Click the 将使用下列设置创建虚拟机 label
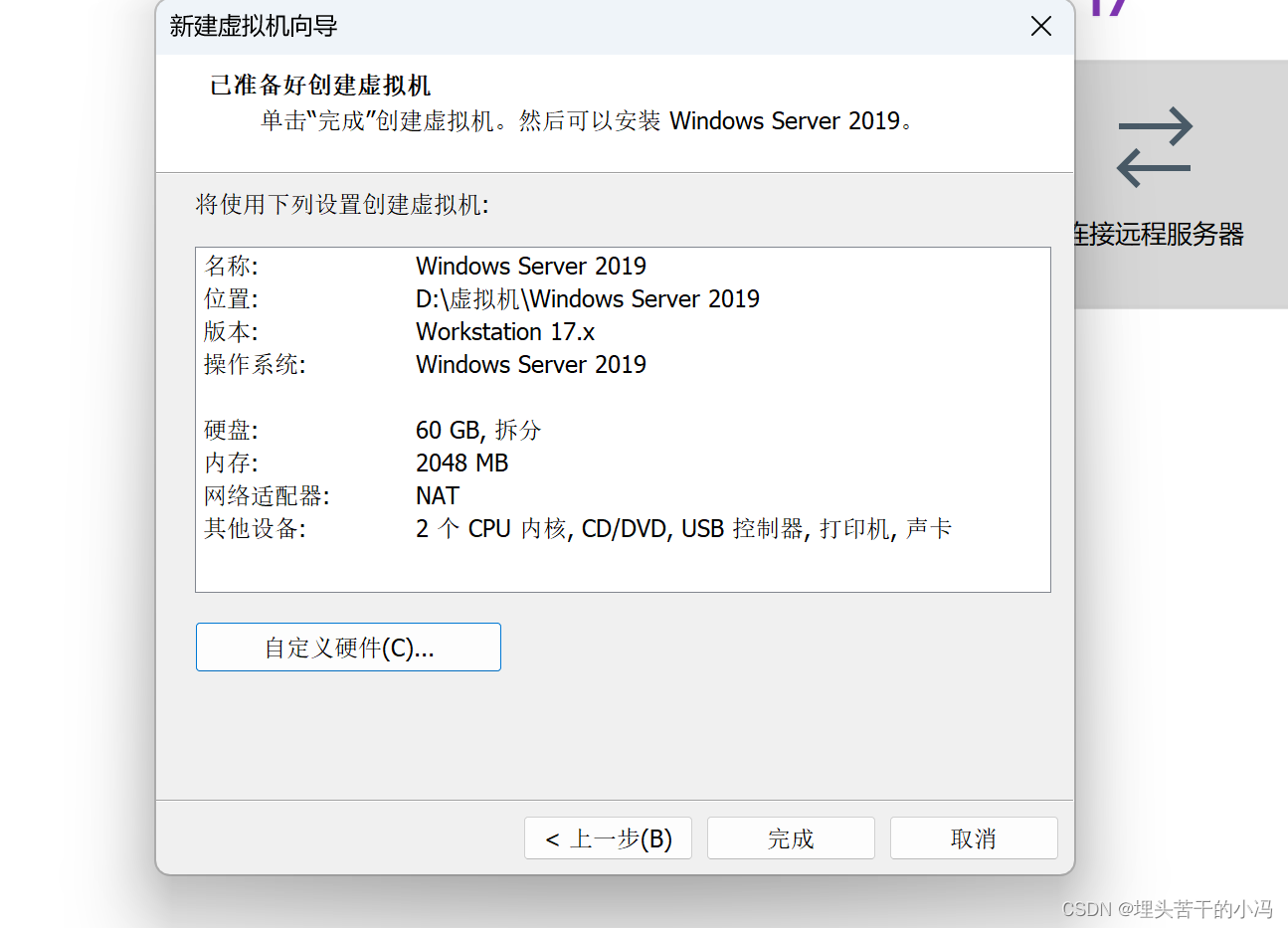Viewport: 1288px width, 928px height. (342, 204)
